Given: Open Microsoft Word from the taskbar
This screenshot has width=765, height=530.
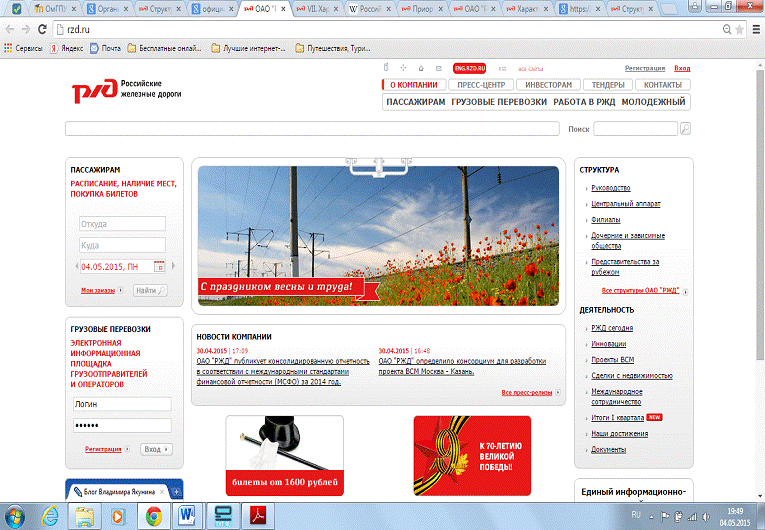Looking at the screenshot, I should tap(187, 515).
